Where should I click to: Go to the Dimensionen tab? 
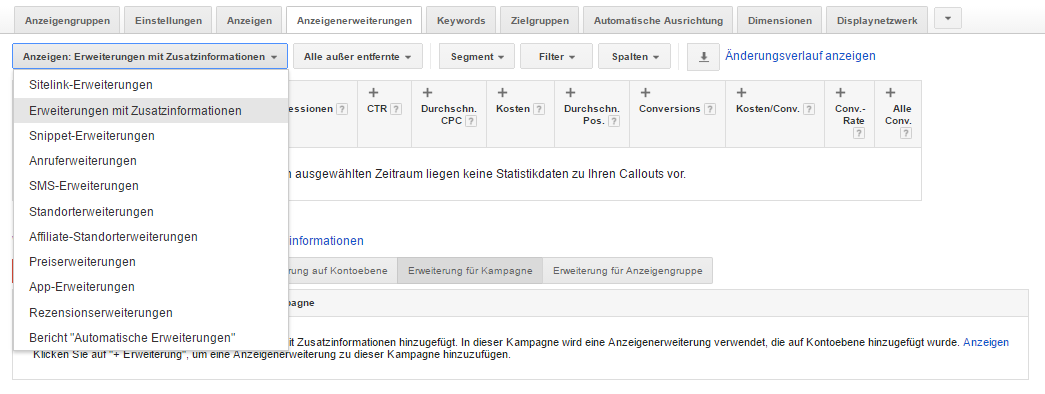pyautogui.click(x=780, y=20)
